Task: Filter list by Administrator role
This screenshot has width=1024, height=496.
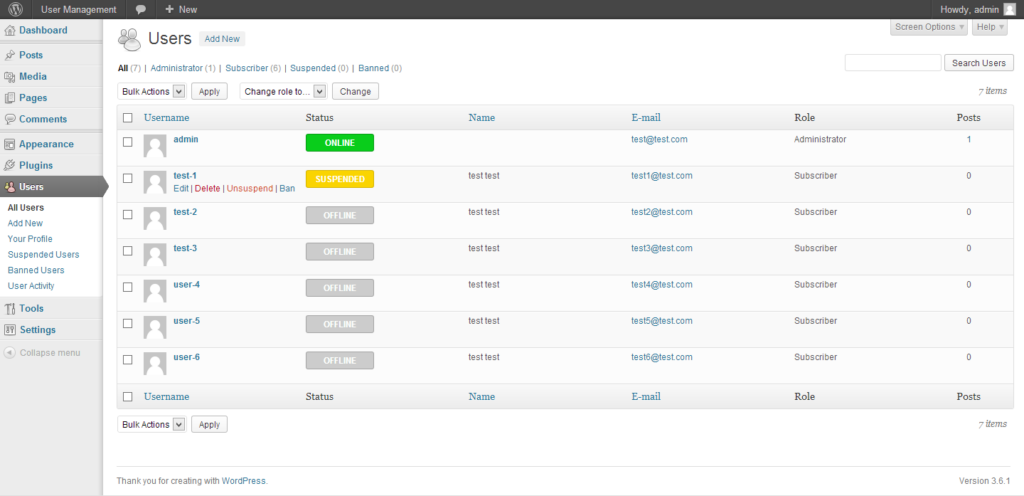Action: click(177, 68)
